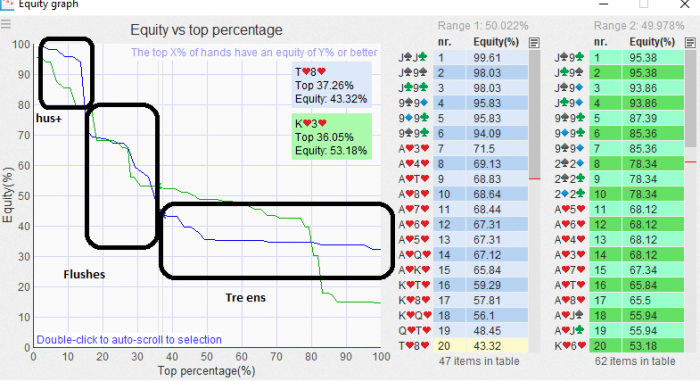The width and height of the screenshot is (700, 381).
Task: Close the Equity graph window
Action: pos(684,4)
